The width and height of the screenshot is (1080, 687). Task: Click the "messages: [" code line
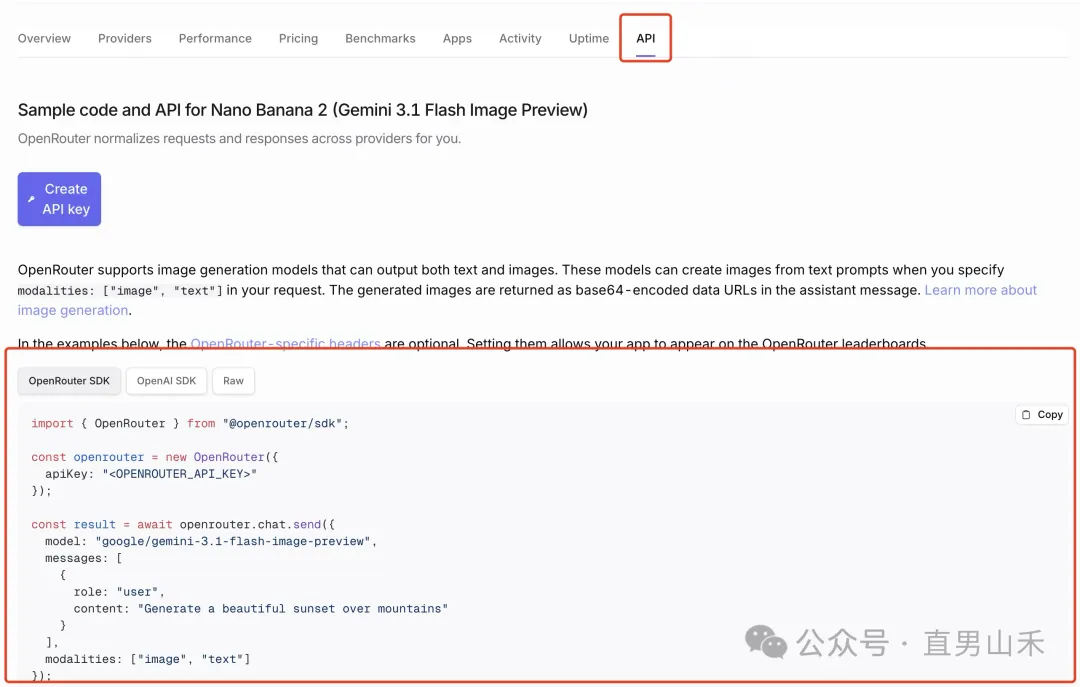(83, 558)
